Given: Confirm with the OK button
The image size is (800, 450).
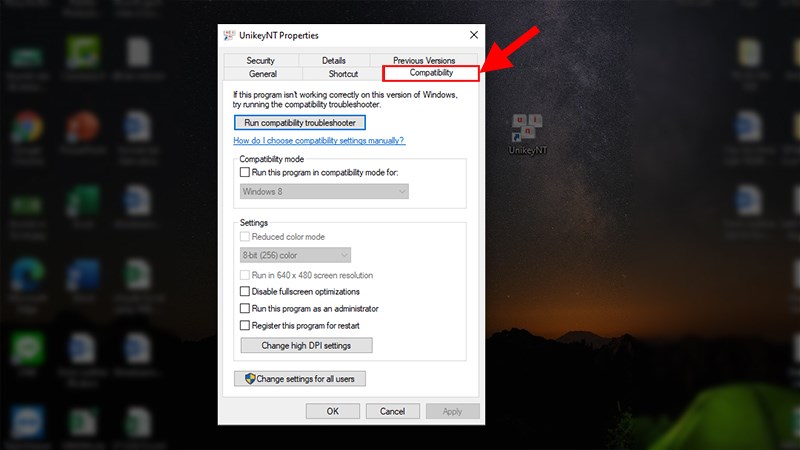Looking at the screenshot, I should click(x=333, y=411).
